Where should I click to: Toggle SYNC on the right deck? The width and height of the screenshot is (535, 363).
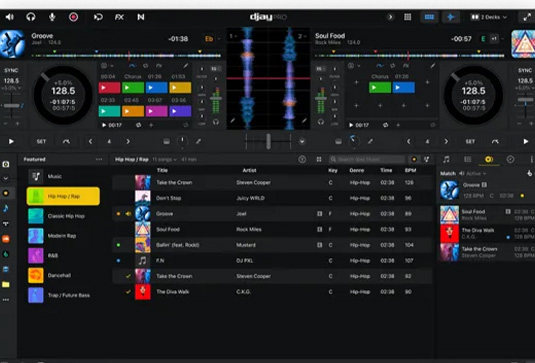point(525,70)
